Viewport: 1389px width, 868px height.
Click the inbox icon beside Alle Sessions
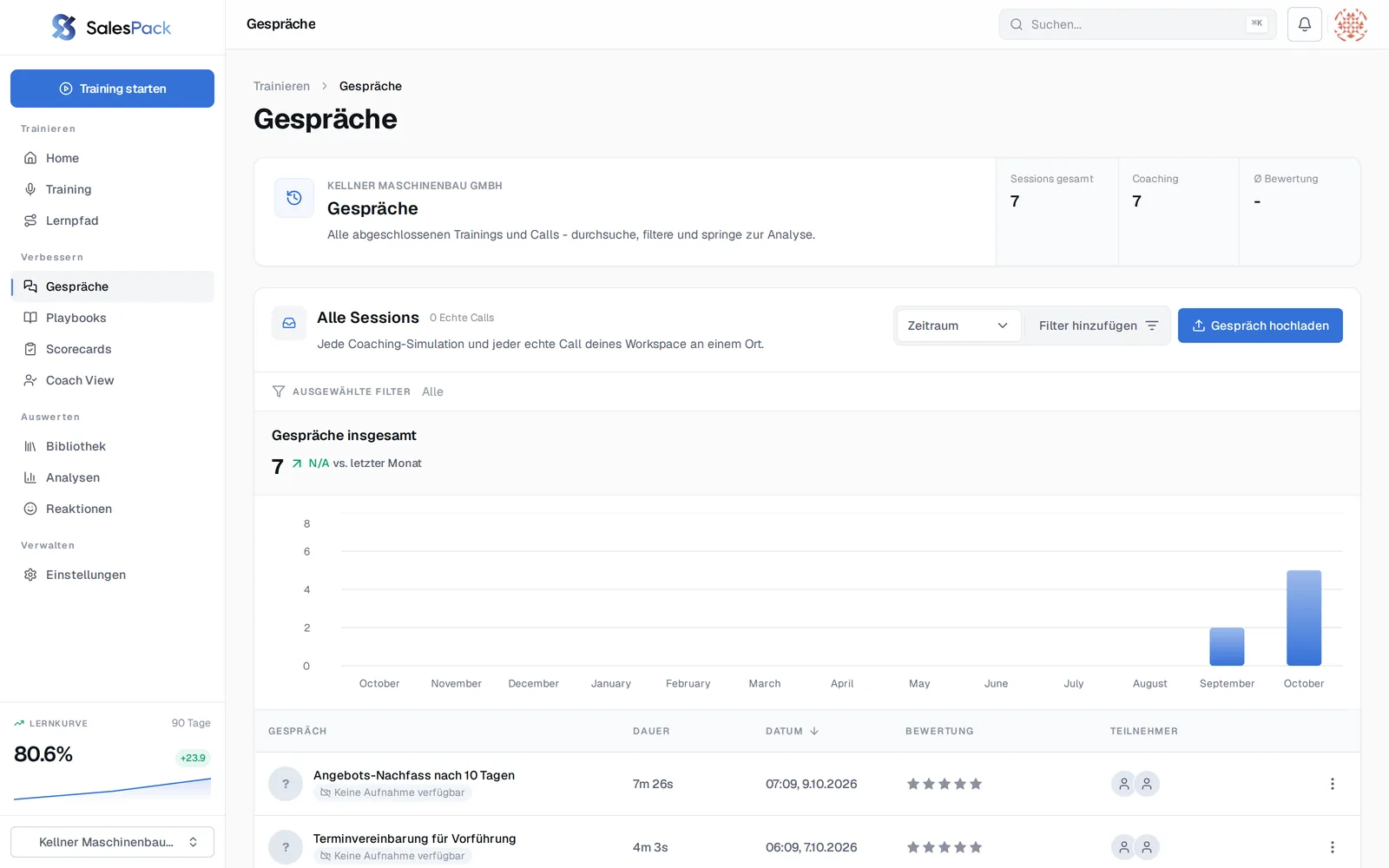pos(289,323)
